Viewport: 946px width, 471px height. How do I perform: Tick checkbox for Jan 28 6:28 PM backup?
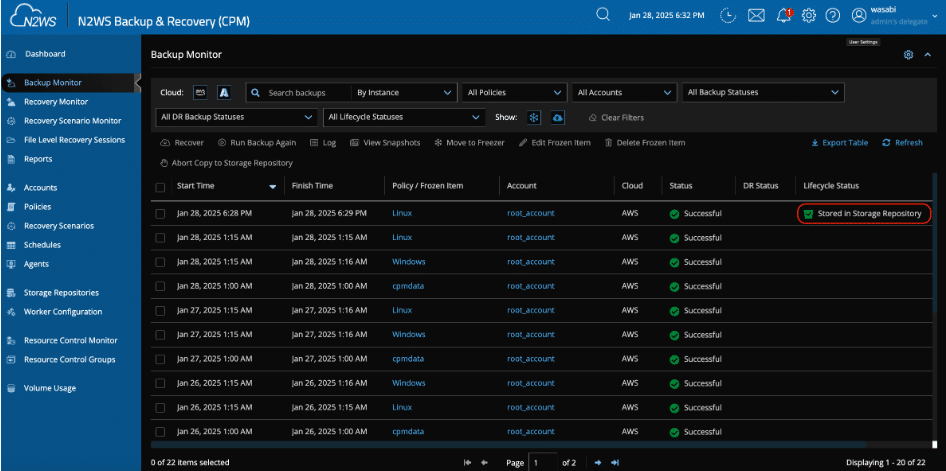pyautogui.click(x=160, y=213)
